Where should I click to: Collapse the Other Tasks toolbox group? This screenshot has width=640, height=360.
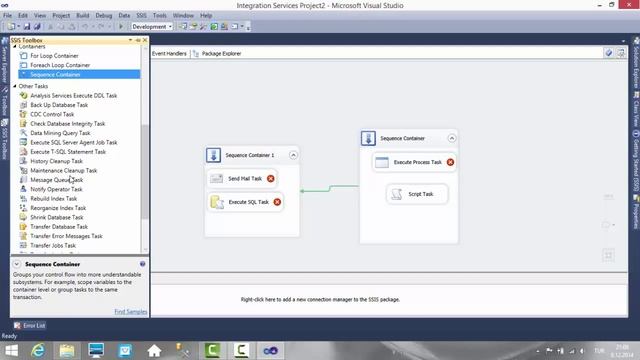coord(15,86)
